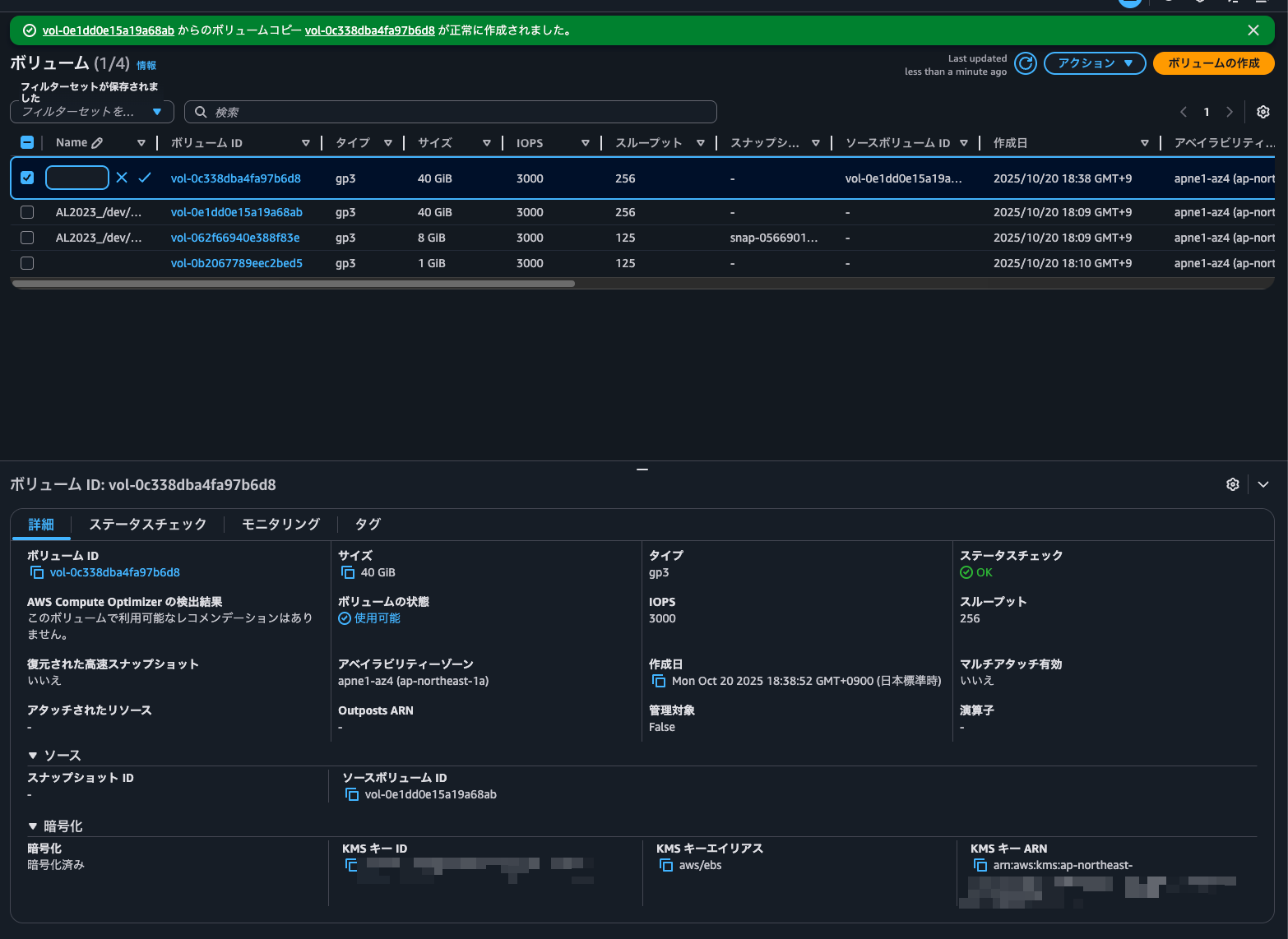Switch to the モニタリング tab
1288x939 pixels.
tap(280, 524)
